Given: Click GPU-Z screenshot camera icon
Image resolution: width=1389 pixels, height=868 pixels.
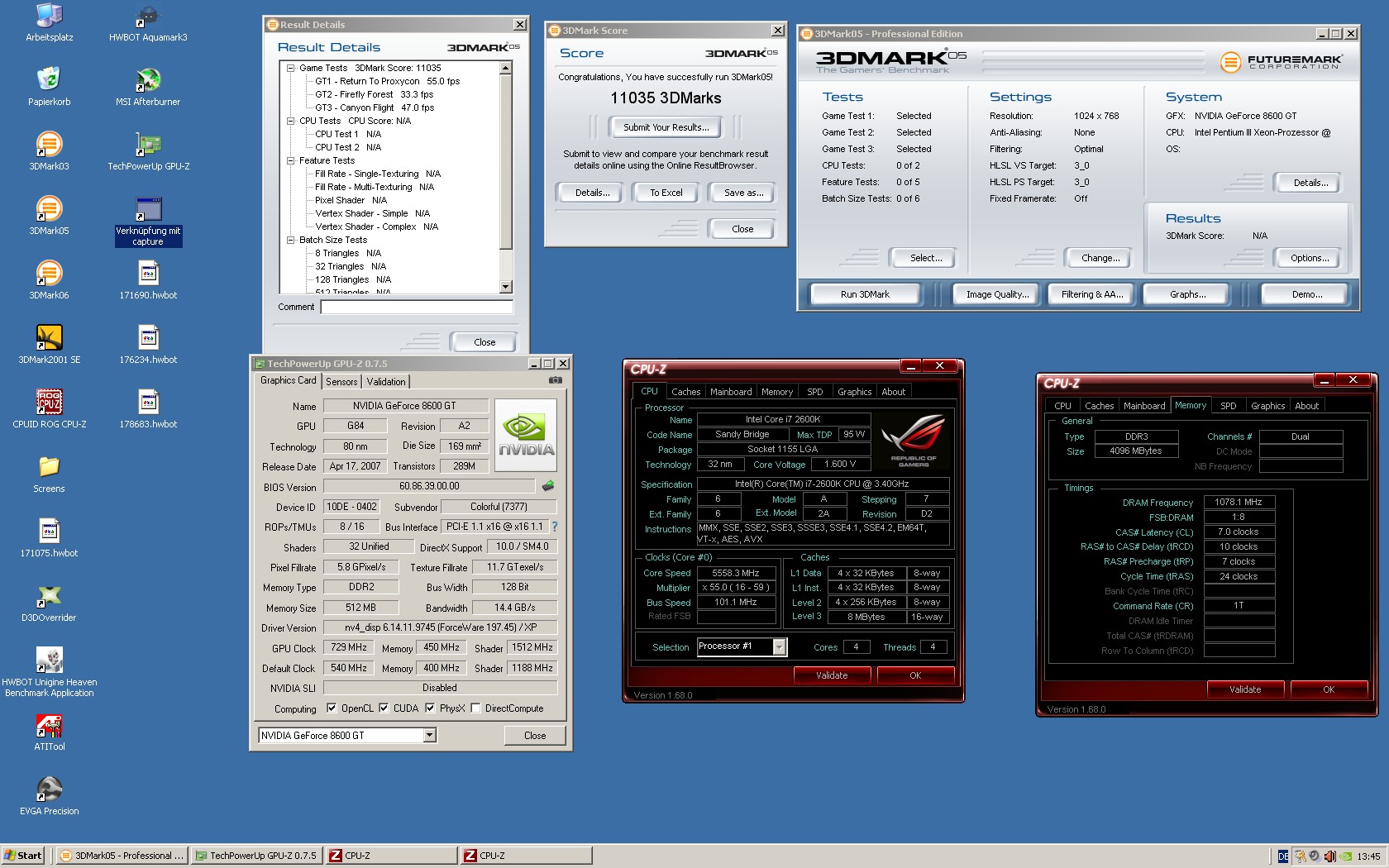Looking at the screenshot, I should (556, 380).
